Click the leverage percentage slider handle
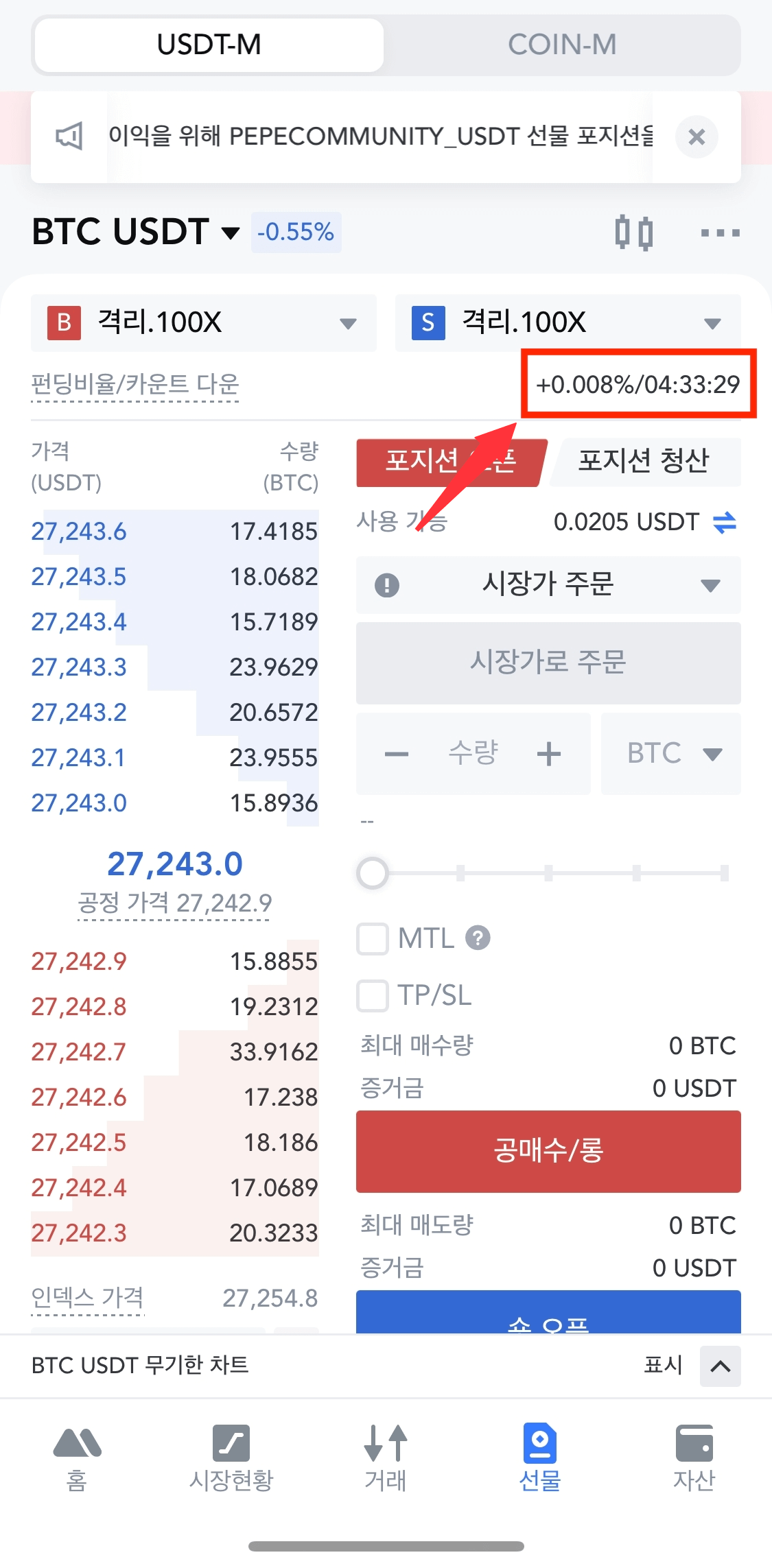 [x=373, y=873]
